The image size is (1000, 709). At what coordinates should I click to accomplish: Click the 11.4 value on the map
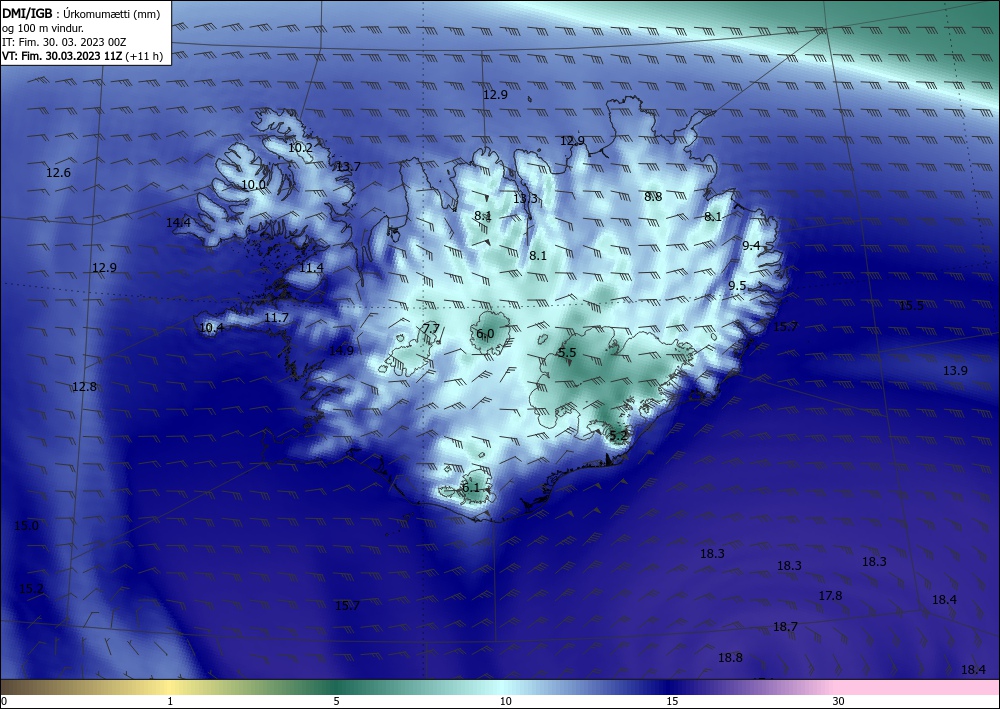click(311, 268)
